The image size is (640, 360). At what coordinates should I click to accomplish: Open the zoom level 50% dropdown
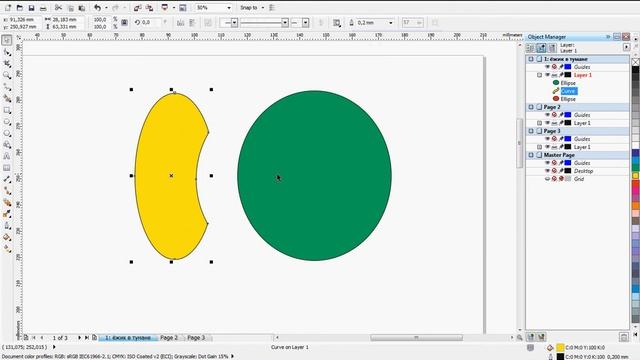pyautogui.click(x=229, y=8)
